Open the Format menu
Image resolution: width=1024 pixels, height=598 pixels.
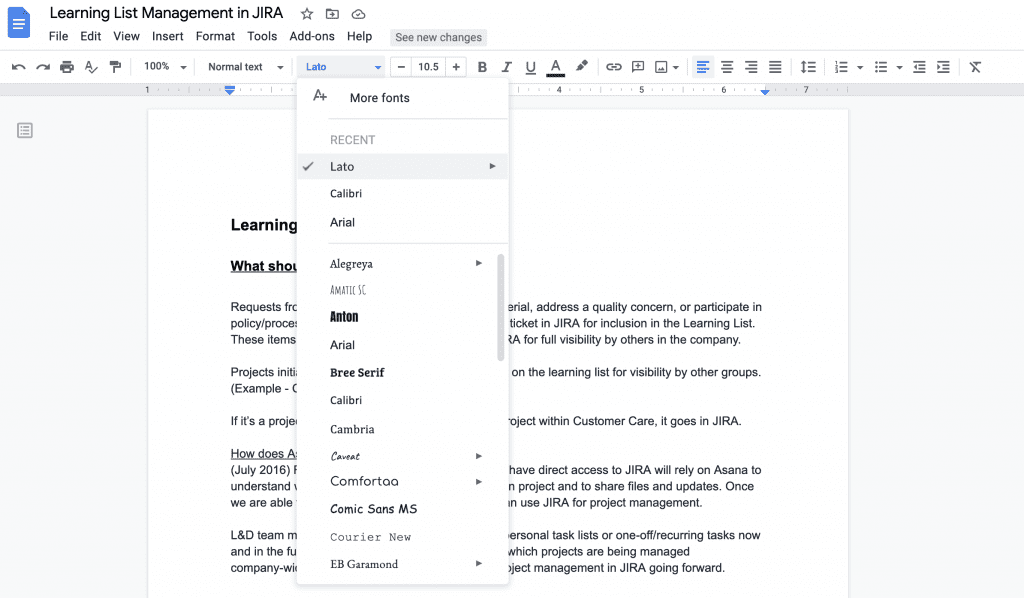215,35
